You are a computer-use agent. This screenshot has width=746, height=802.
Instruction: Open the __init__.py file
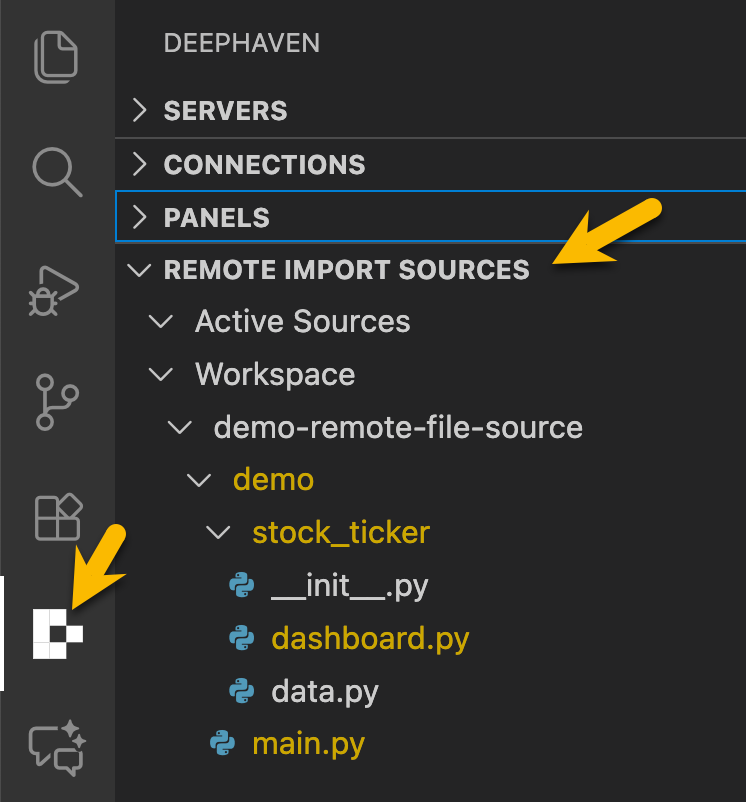coord(349,586)
